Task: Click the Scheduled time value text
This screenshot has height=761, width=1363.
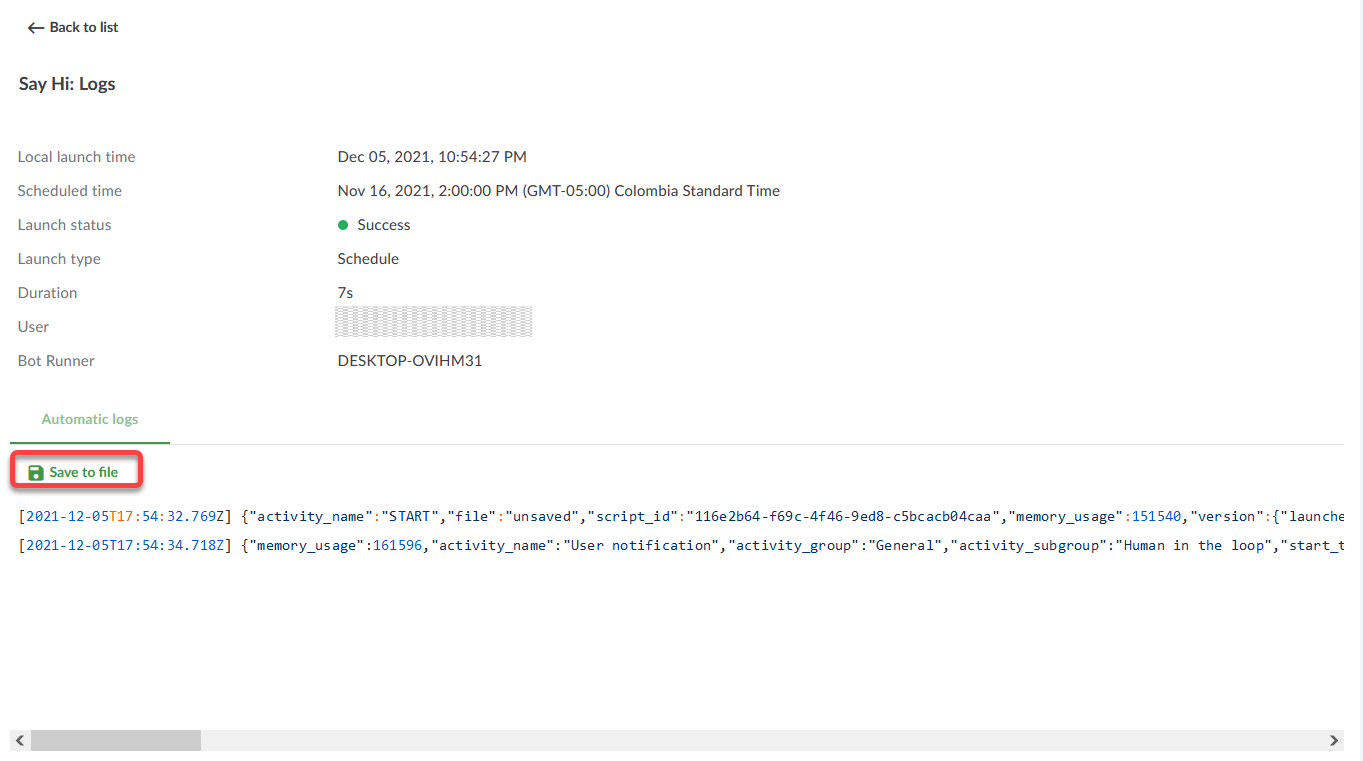Action: coord(558,191)
